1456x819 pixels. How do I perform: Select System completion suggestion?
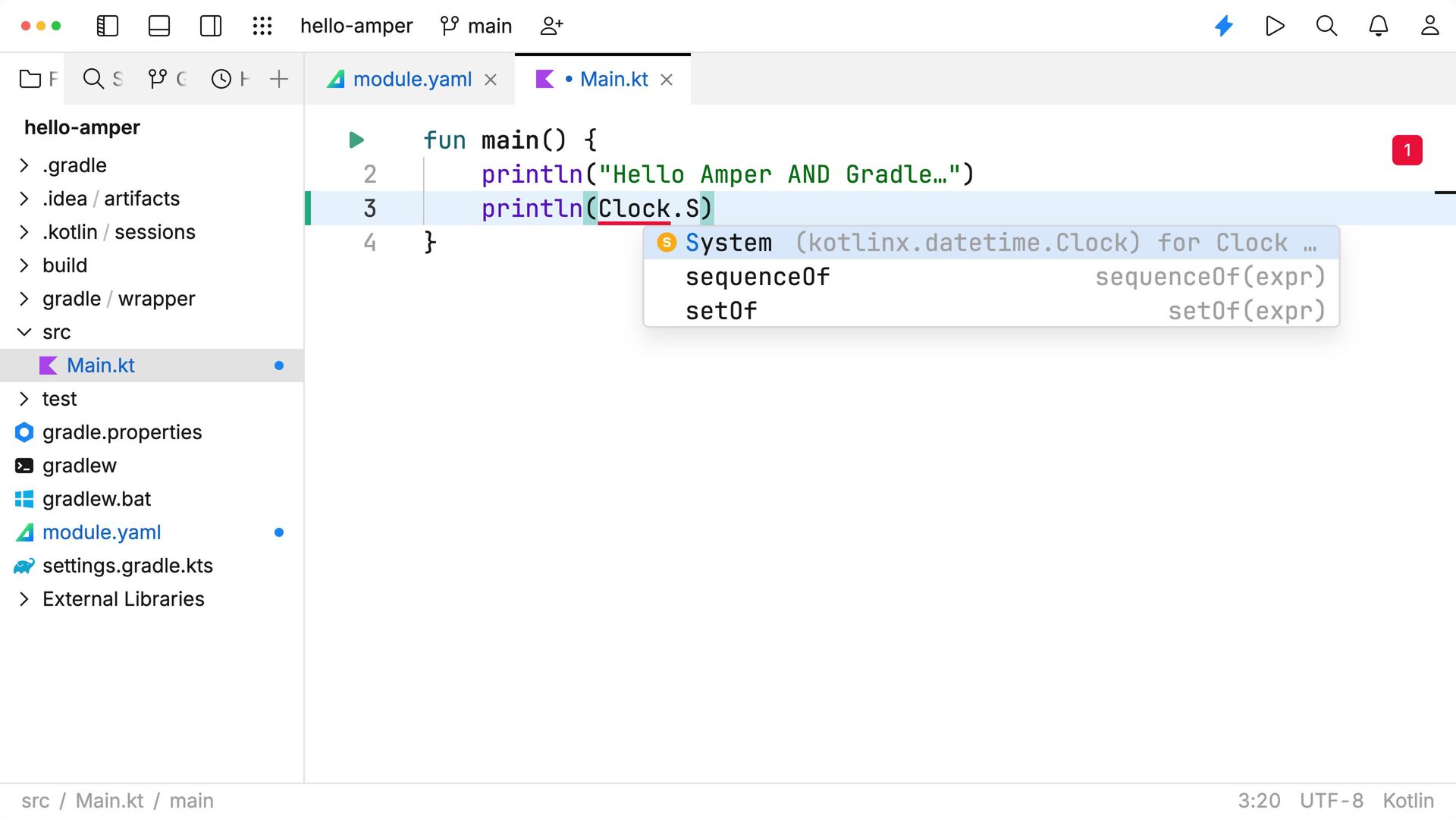[991, 243]
